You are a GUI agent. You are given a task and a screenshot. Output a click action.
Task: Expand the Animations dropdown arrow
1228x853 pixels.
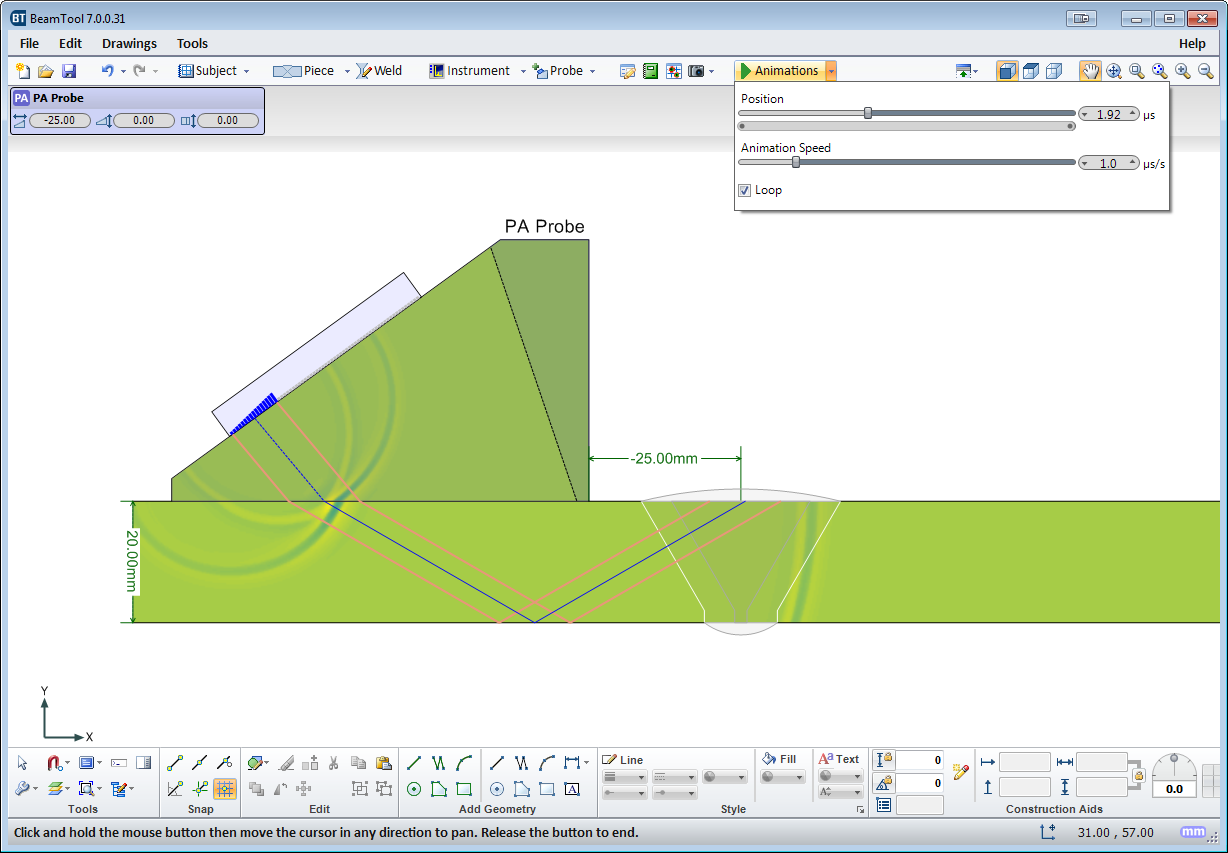[831, 71]
